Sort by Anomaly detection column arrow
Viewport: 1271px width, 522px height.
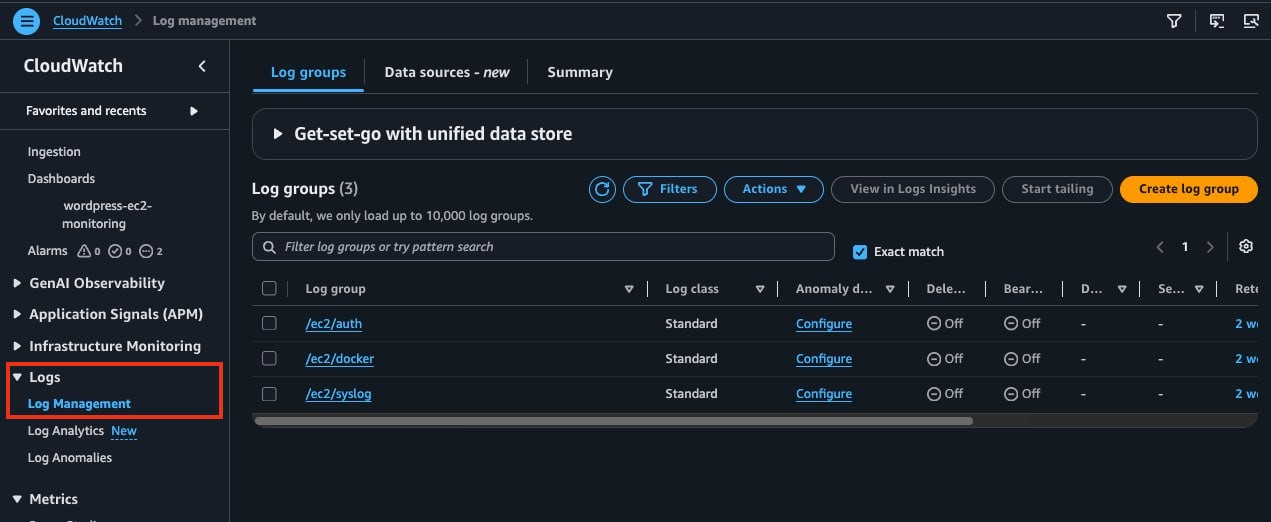(x=891, y=289)
